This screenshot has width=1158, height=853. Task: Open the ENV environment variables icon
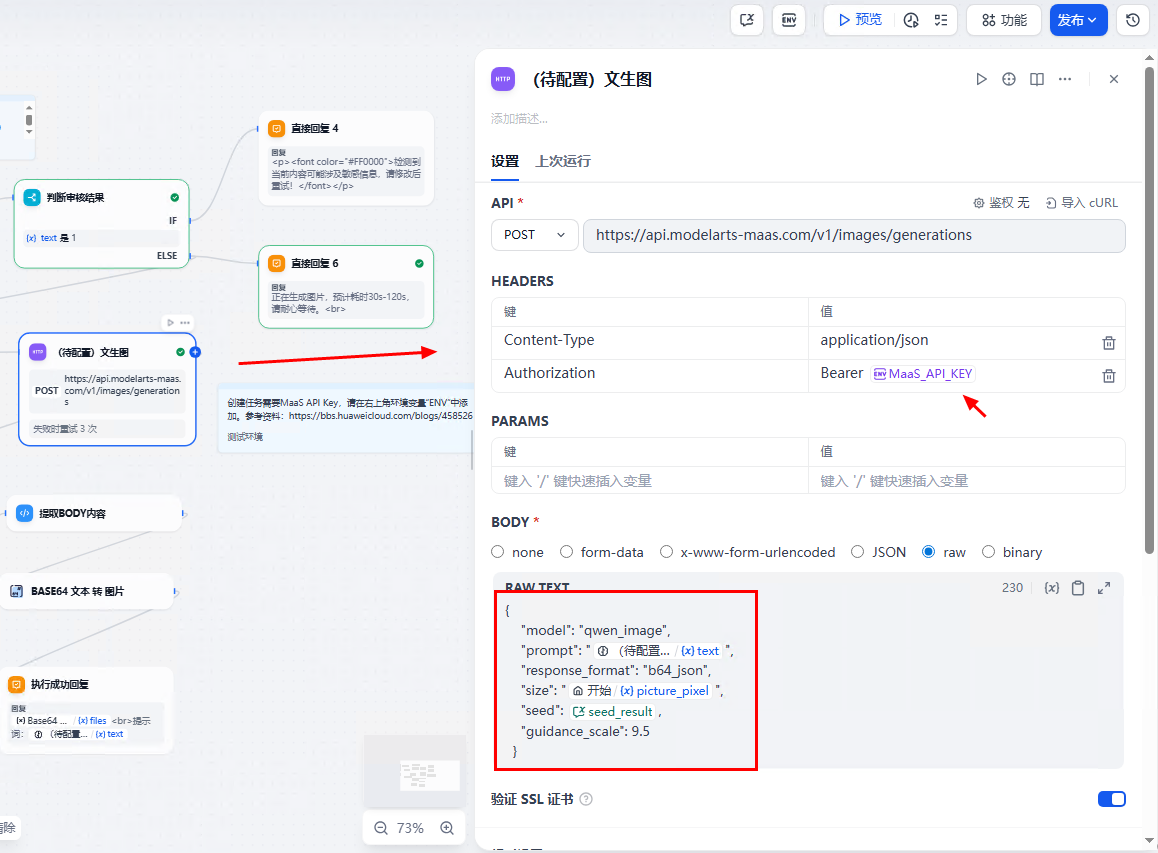point(789,20)
